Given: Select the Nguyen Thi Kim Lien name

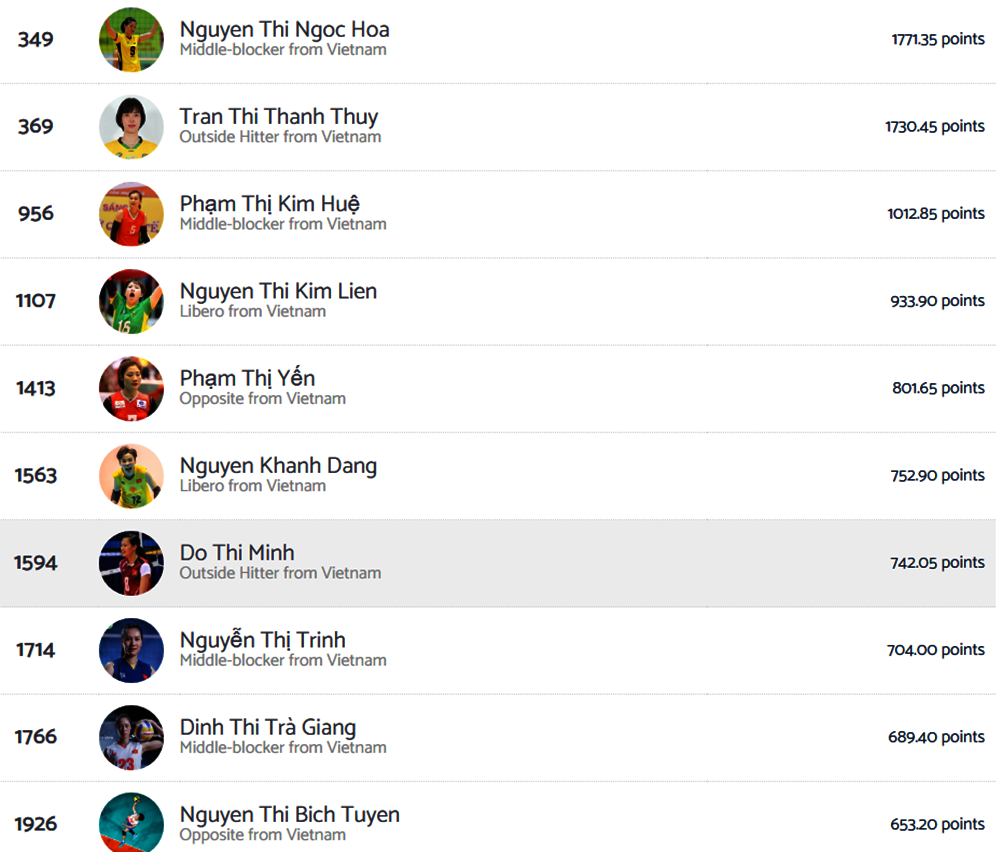Looking at the screenshot, I should tap(278, 291).
